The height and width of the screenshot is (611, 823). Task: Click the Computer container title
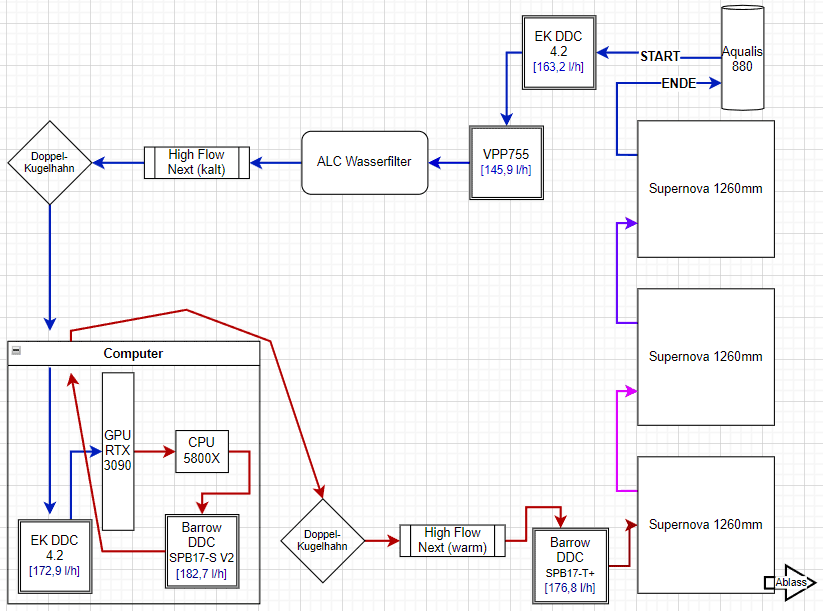[x=133, y=353]
